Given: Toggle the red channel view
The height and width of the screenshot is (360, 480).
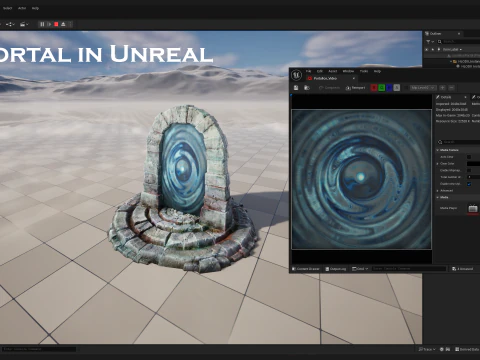Looking at the screenshot, I should pyautogui.click(x=374, y=88).
